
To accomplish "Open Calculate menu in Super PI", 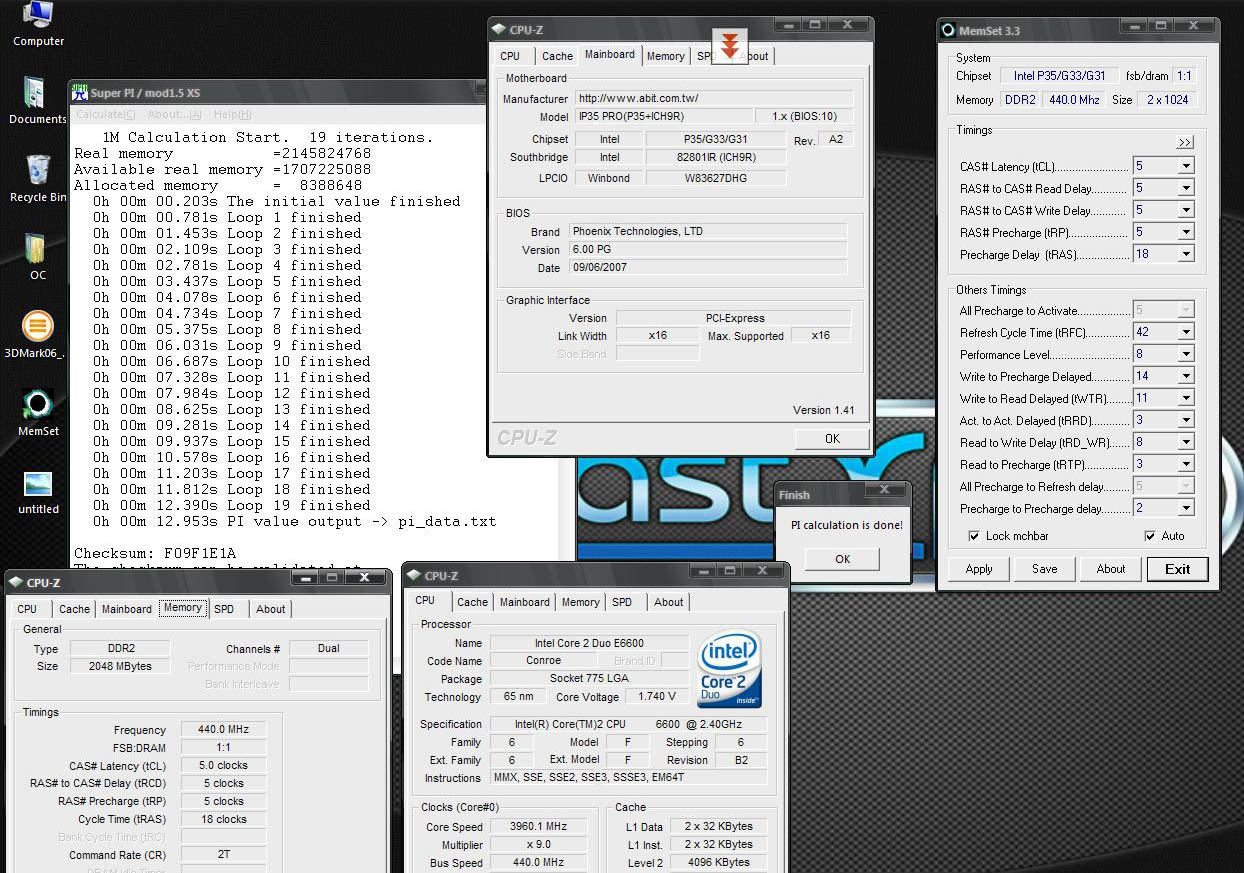I will [106, 114].
